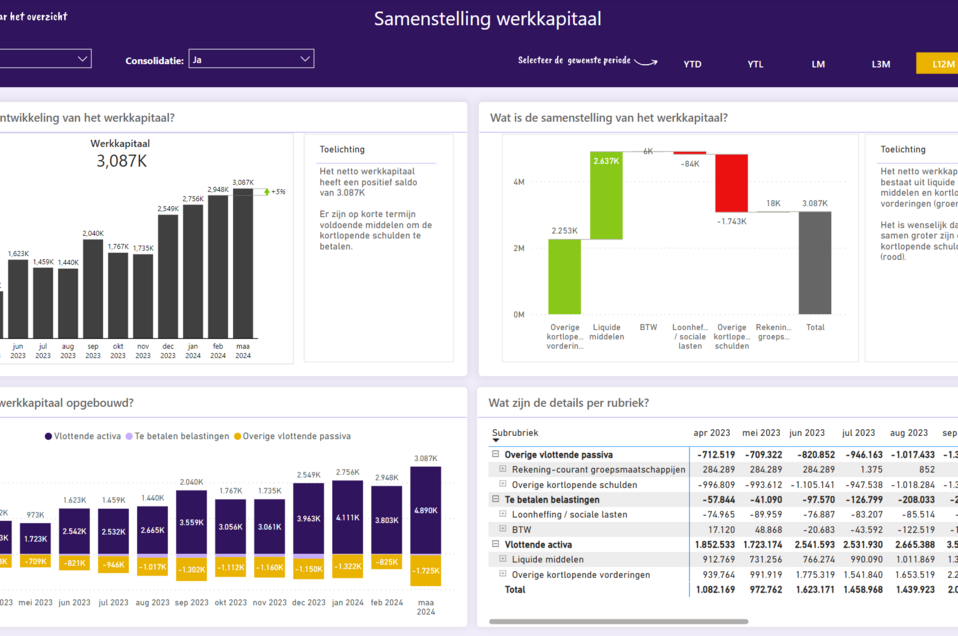Expand the BTW row in table
Viewport: 958px width, 636px height.
coord(503,529)
